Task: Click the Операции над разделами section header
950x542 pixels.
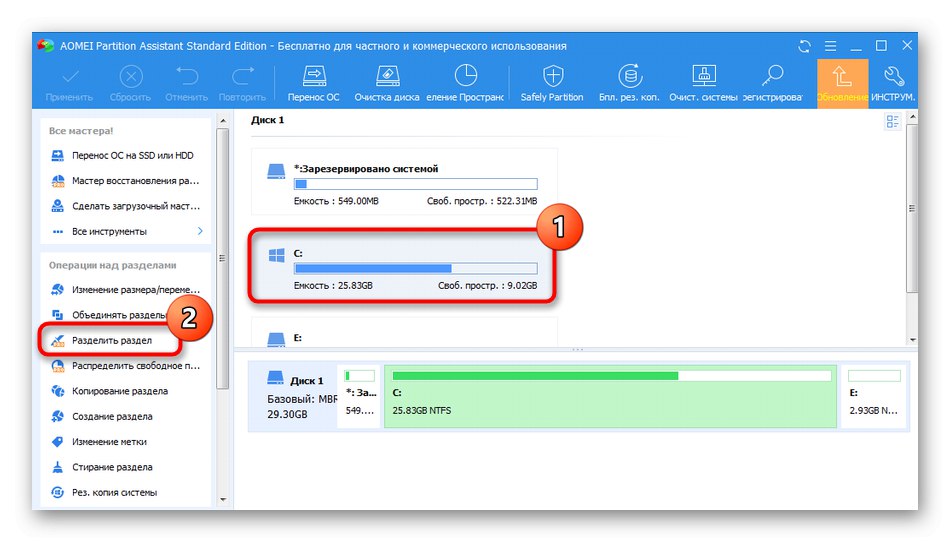Action: point(113,265)
